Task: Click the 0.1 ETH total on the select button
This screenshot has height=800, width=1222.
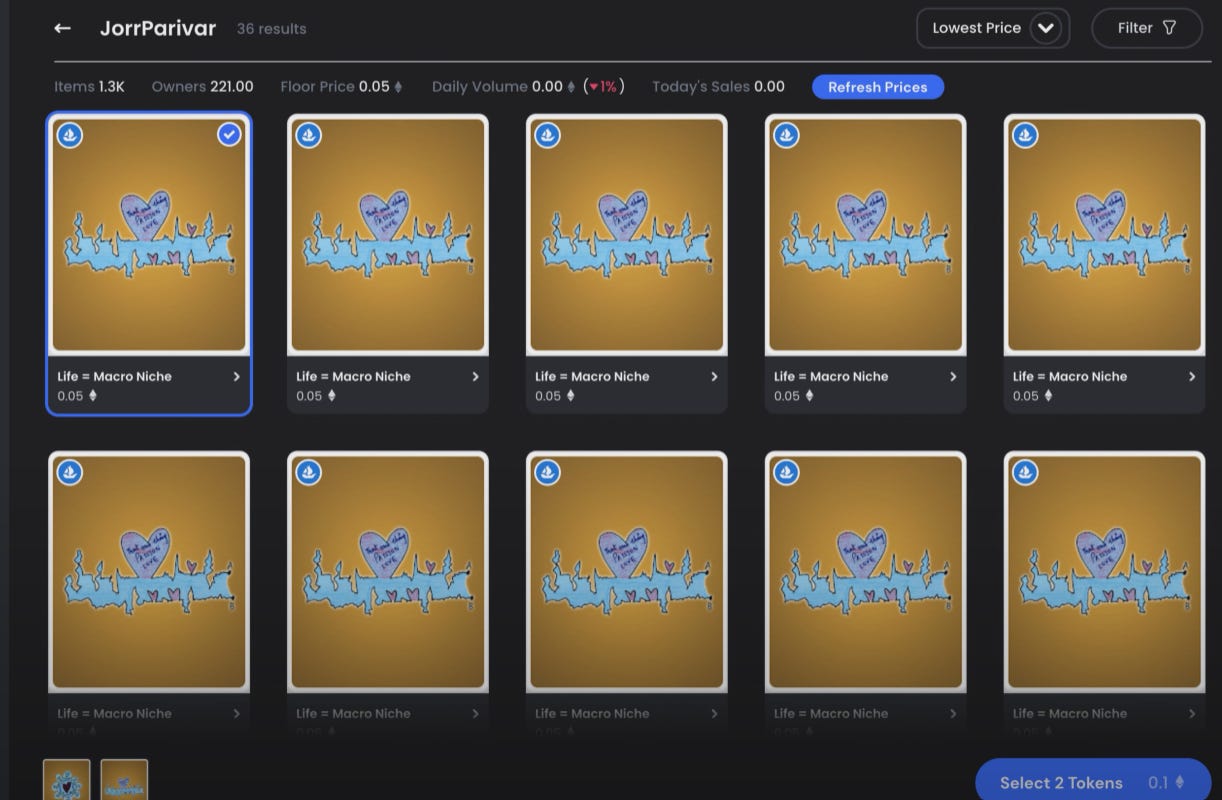Action: tap(1166, 783)
